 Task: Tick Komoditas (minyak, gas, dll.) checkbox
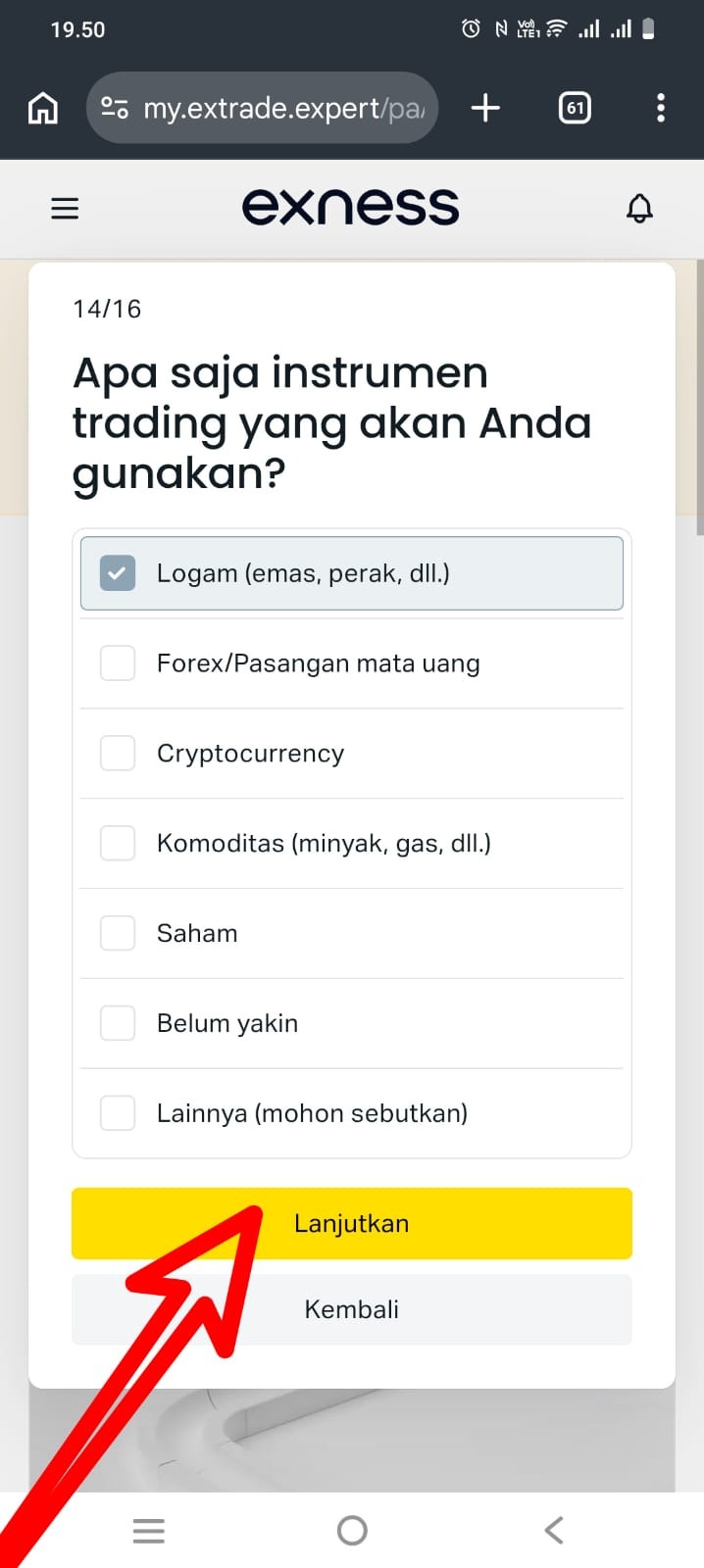coord(118,843)
